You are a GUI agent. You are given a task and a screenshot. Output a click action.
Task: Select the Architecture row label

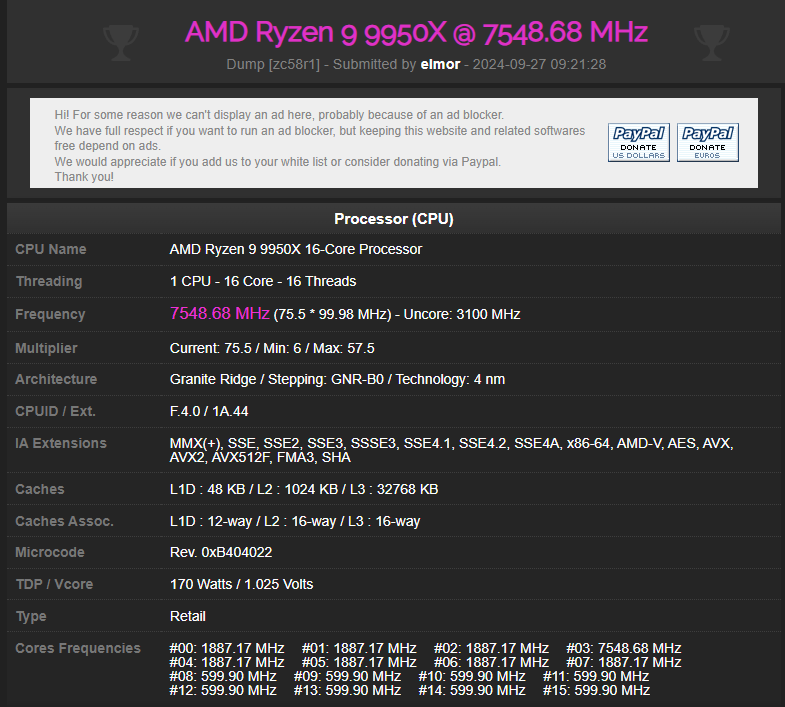(x=56, y=379)
